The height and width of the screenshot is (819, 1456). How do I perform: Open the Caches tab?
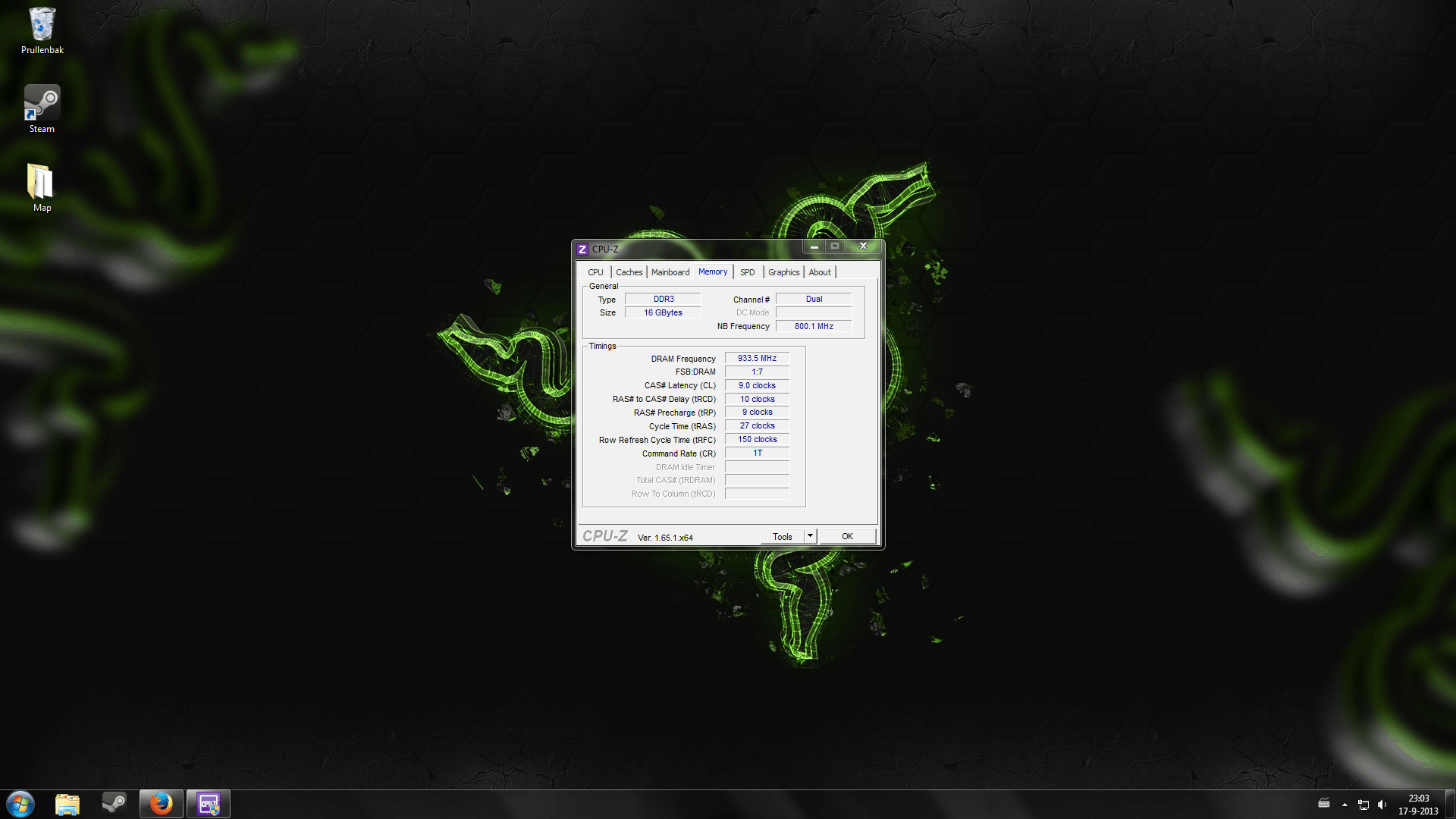[629, 272]
